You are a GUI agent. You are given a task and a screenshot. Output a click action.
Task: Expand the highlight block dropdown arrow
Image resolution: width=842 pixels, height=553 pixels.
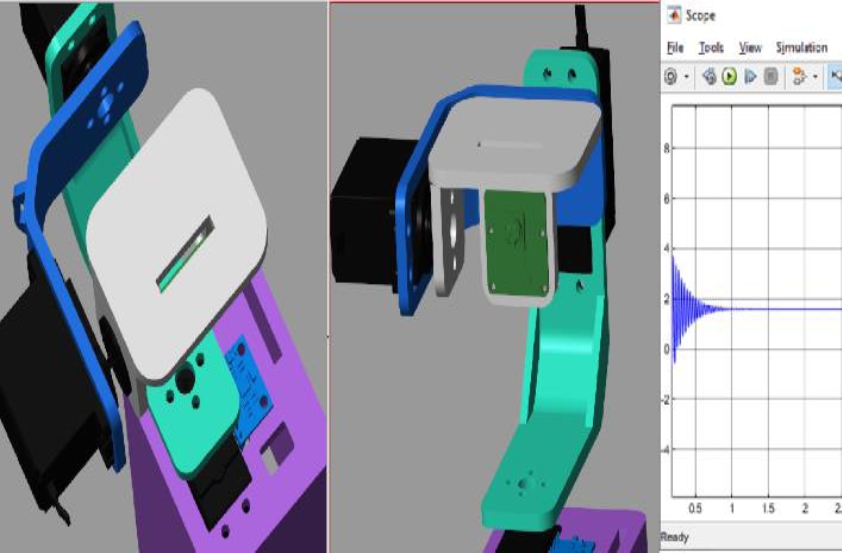(815, 76)
